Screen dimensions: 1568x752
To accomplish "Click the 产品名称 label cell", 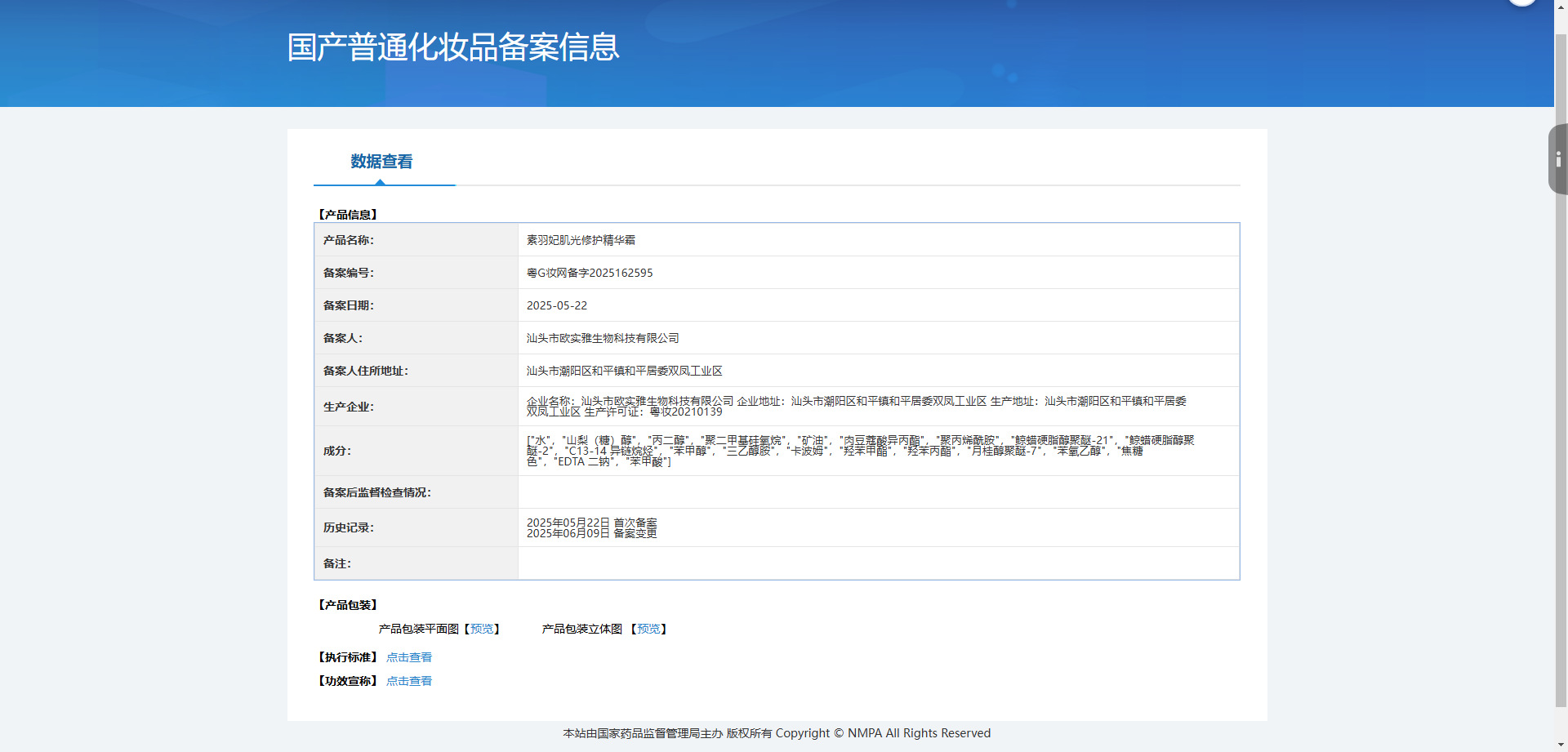I will point(416,240).
